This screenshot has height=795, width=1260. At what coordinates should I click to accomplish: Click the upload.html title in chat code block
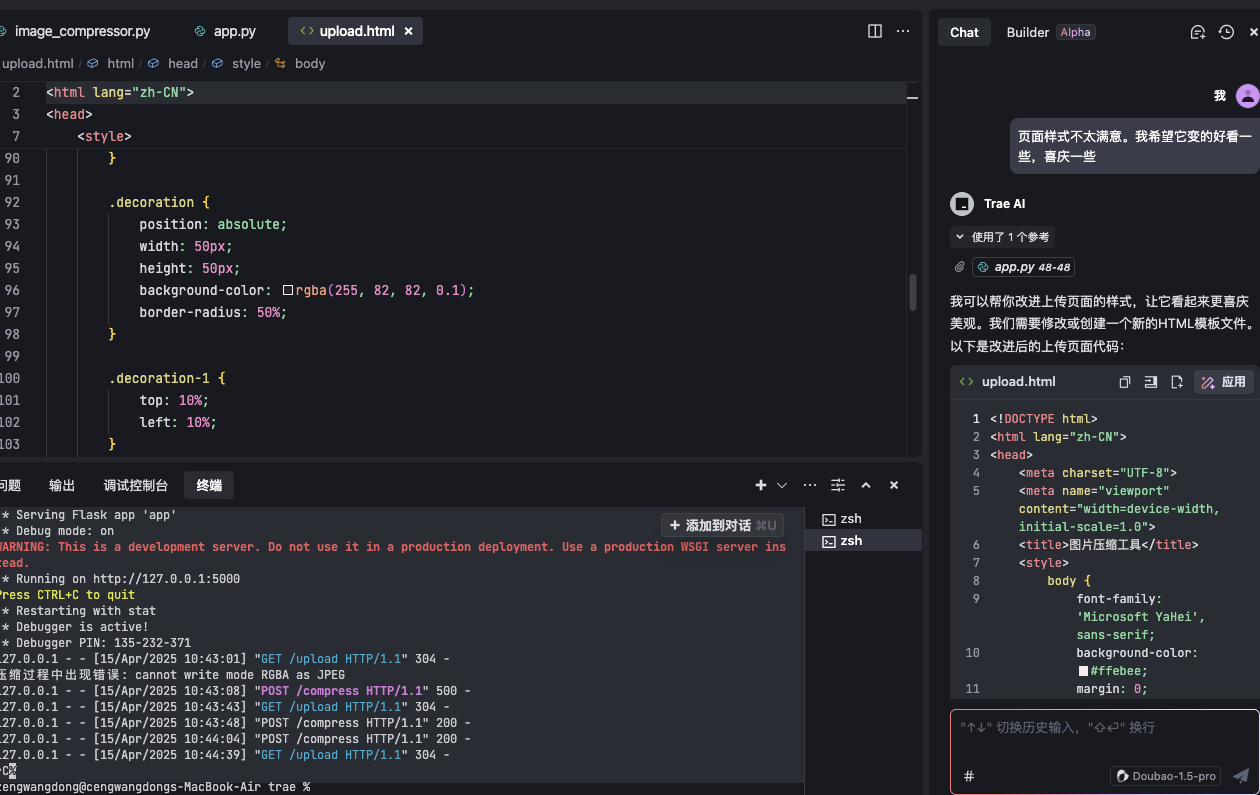1018,382
